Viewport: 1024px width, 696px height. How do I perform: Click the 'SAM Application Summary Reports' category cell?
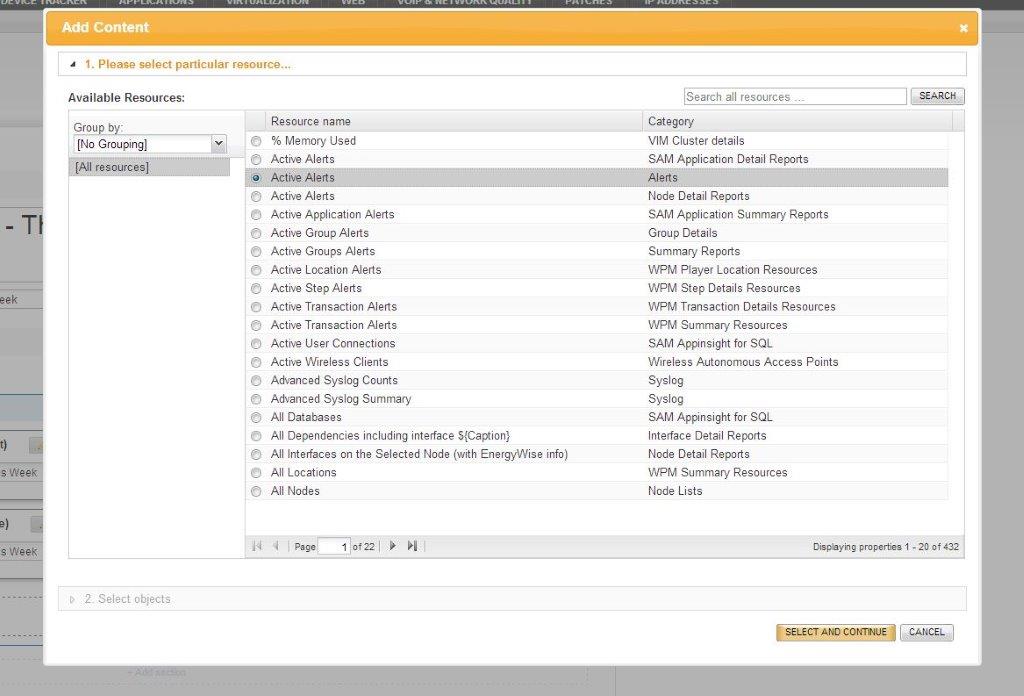coord(738,215)
